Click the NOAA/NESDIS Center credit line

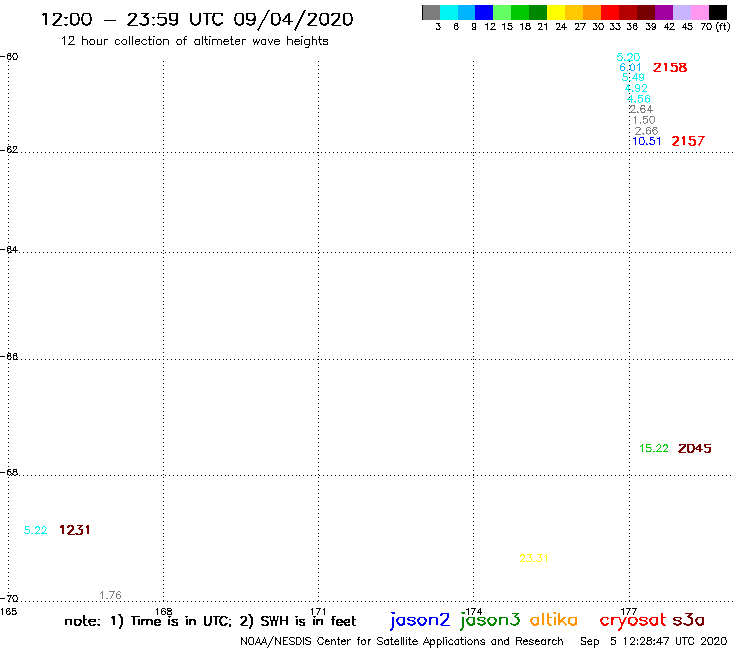pos(402,642)
